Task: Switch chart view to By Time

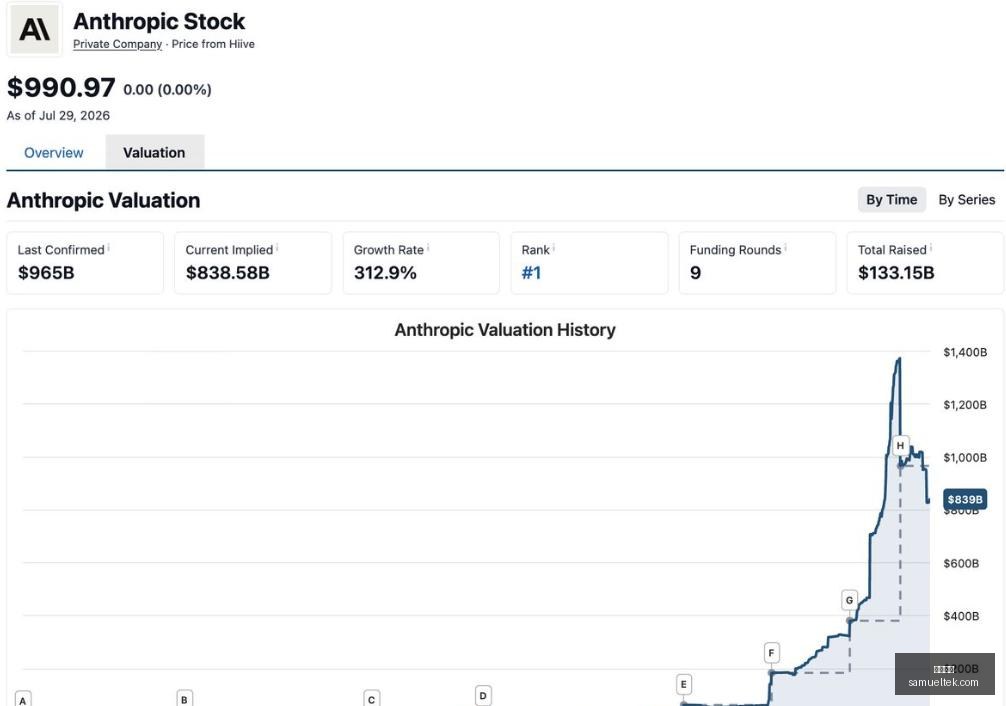Action: [891, 200]
